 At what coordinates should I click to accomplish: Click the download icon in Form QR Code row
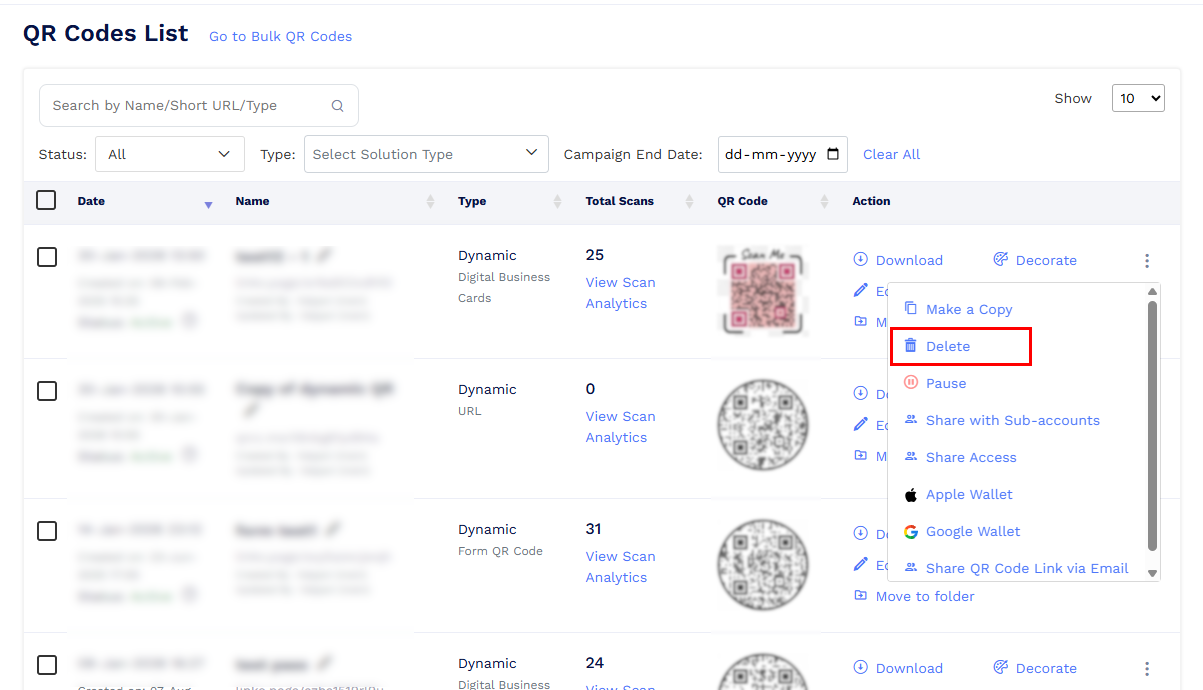(860, 534)
